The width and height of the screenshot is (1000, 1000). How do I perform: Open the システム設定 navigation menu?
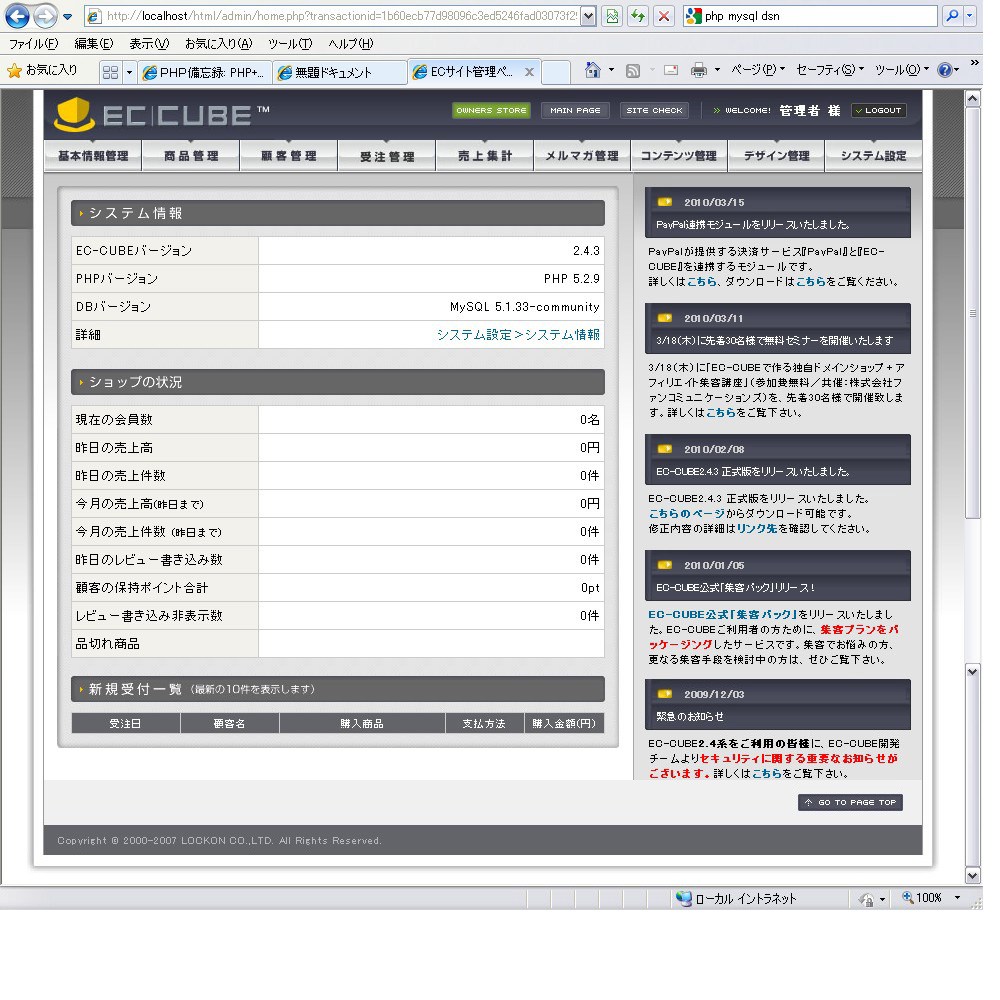[873, 156]
